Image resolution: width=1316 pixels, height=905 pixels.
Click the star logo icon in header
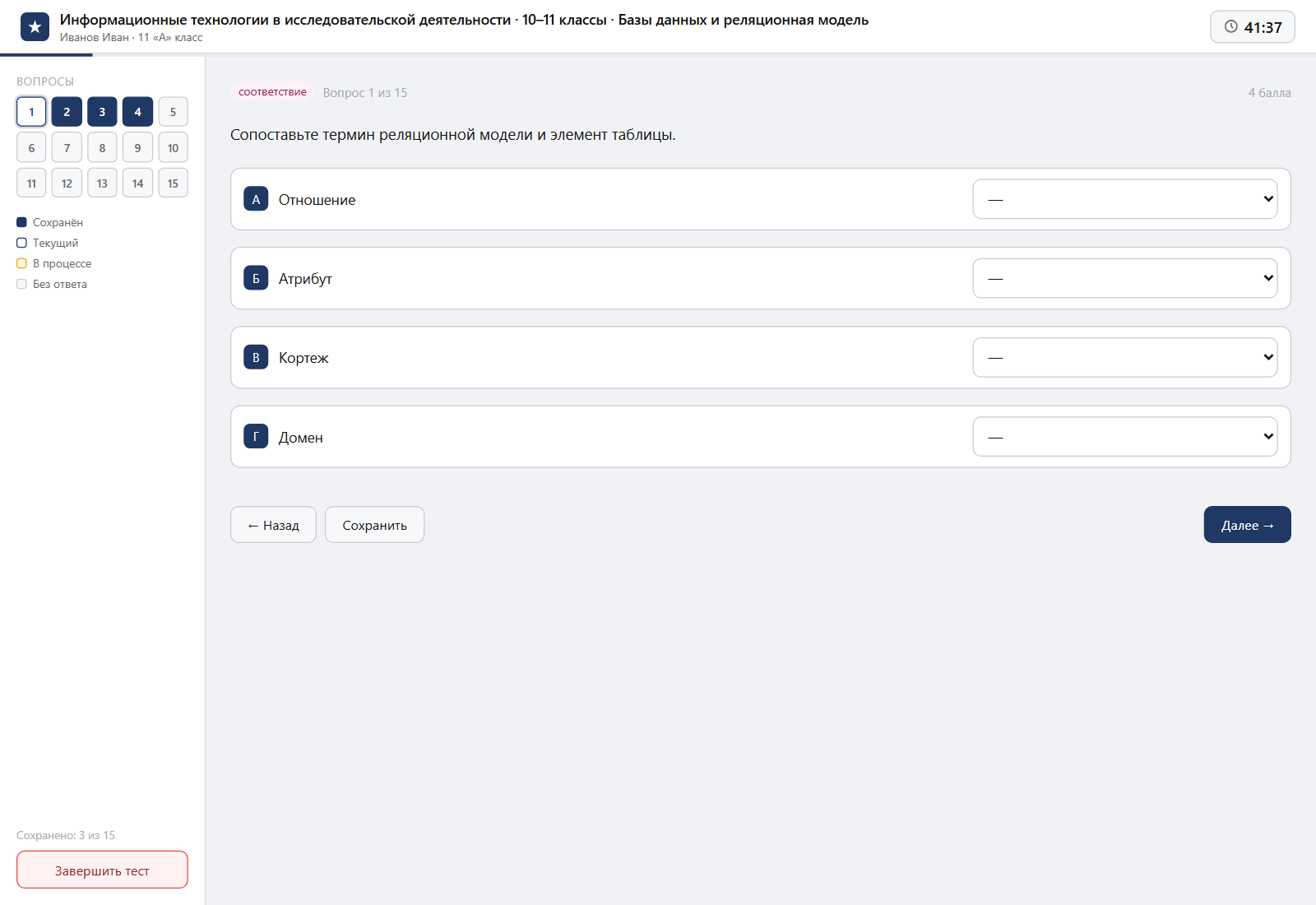pyautogui.click(x=35, y=27)
